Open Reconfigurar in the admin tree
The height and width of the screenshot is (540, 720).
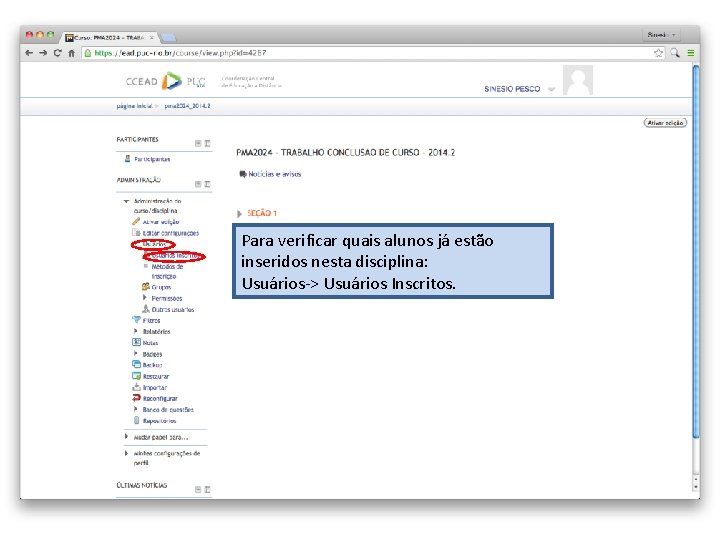point(160,399)
